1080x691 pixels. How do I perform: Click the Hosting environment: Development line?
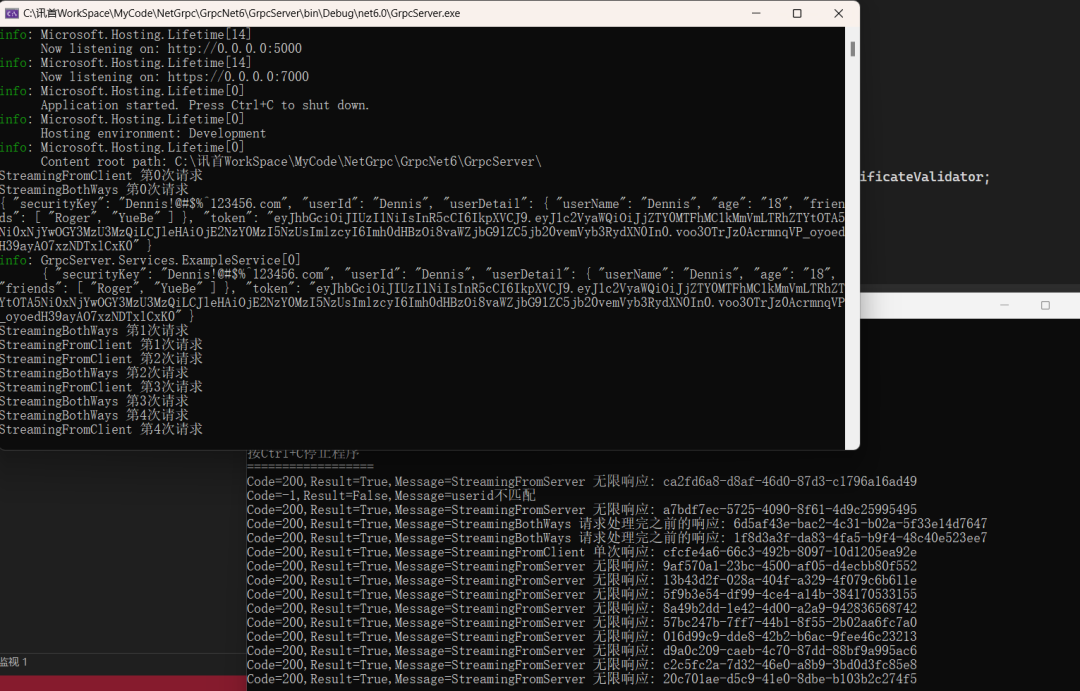[153, 134]
